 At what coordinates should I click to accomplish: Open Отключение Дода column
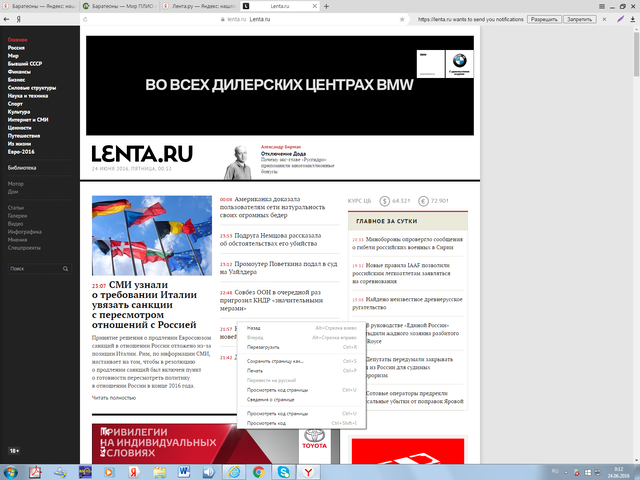pyautogui.click(x=283, y=154)
